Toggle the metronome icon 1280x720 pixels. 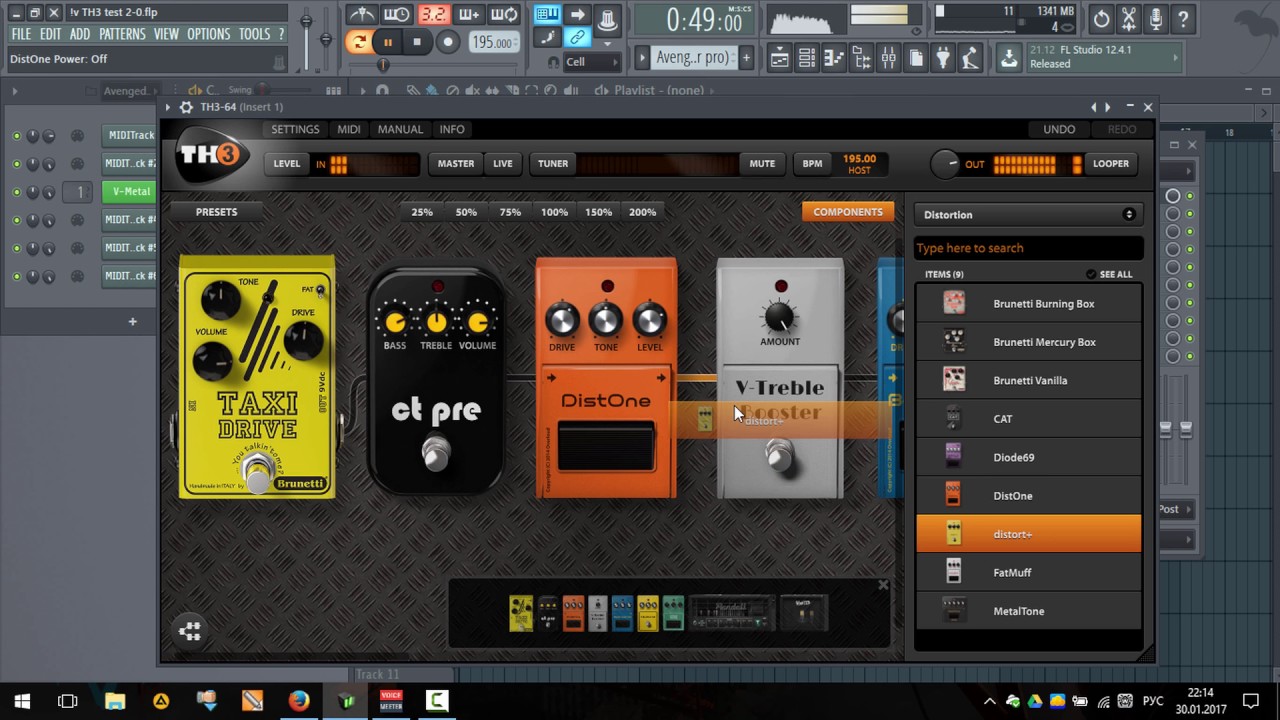361,14
